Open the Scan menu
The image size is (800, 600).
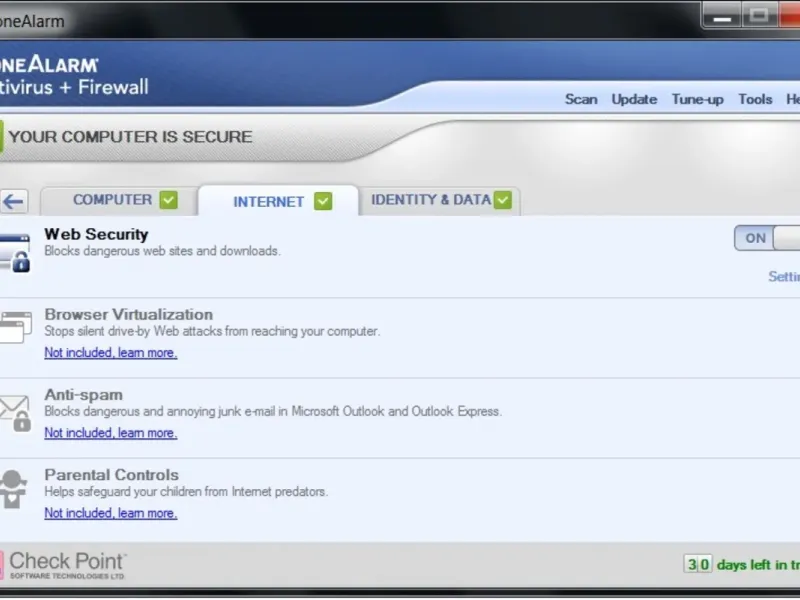[581, 99]
